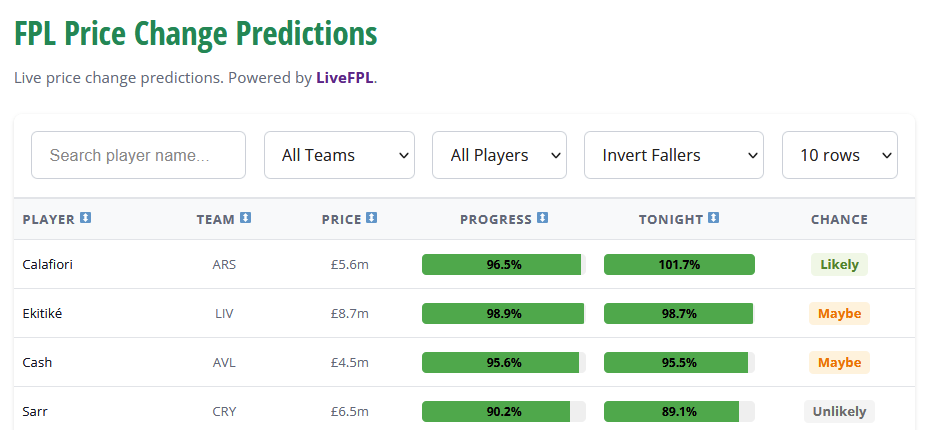Click Calafiori's Likely chance badge
Screen dimensions: 933x430
click(x=839, y=265)
